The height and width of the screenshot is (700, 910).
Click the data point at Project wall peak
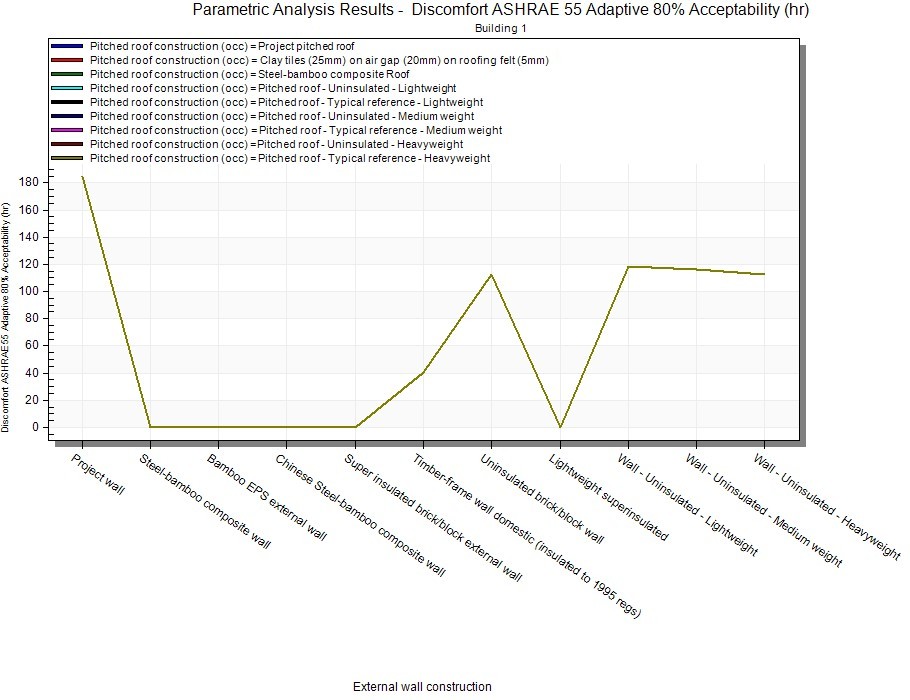[82, 176]
